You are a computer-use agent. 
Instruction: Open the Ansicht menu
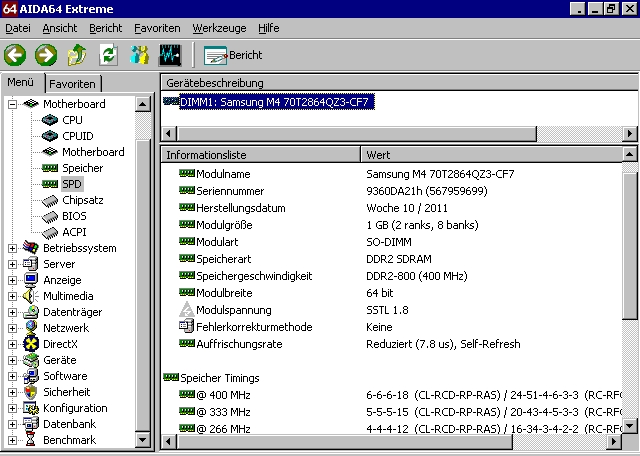(60, 28)
